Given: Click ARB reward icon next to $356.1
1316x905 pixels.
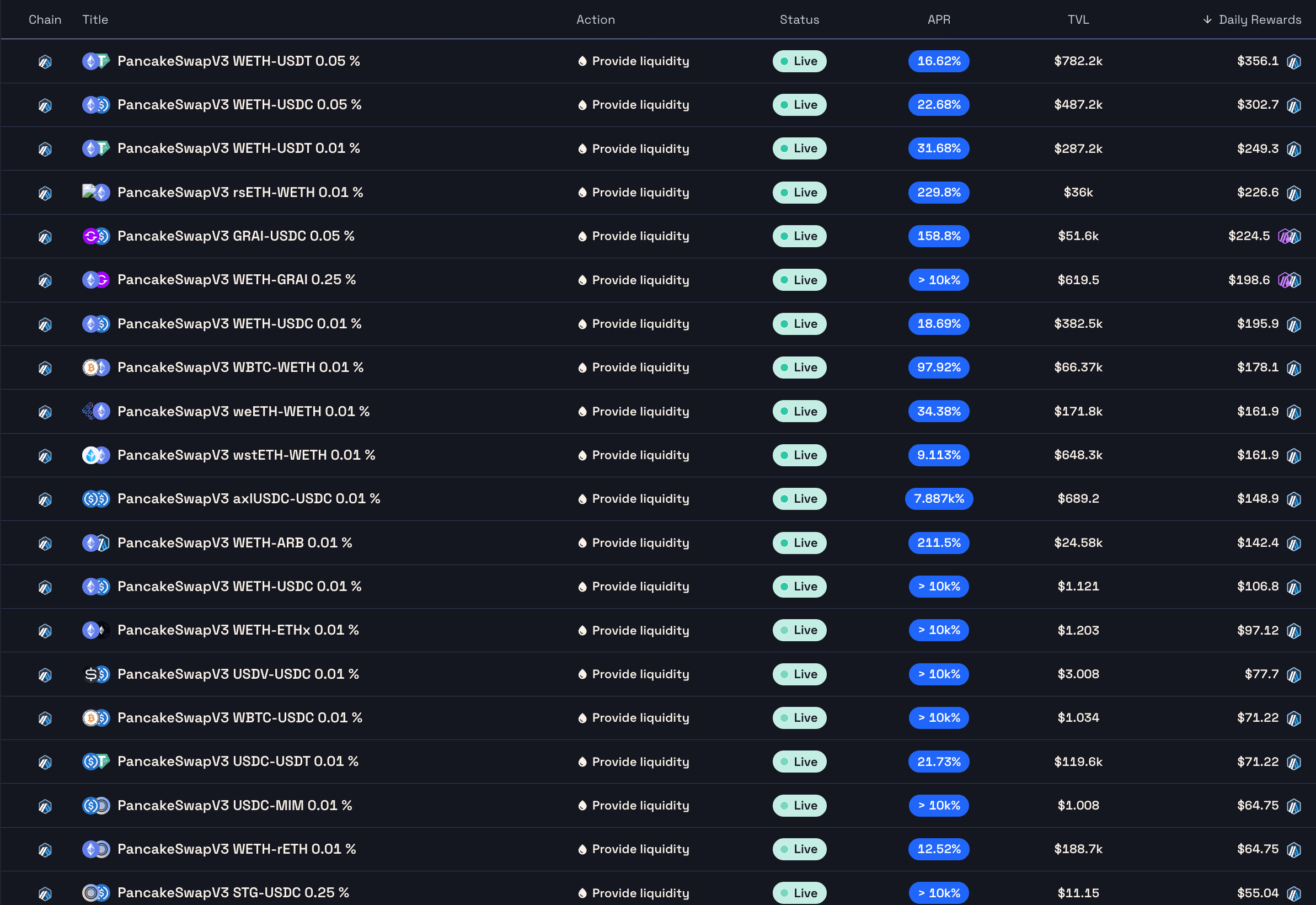Looking at the screenshot, I should click(x=1293, y=61).
